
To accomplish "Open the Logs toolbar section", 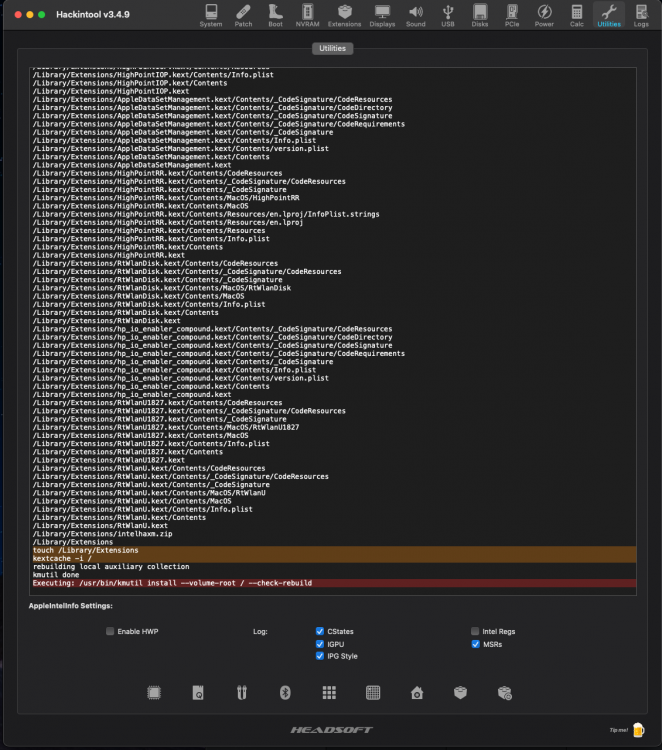I will pos(641,15).
